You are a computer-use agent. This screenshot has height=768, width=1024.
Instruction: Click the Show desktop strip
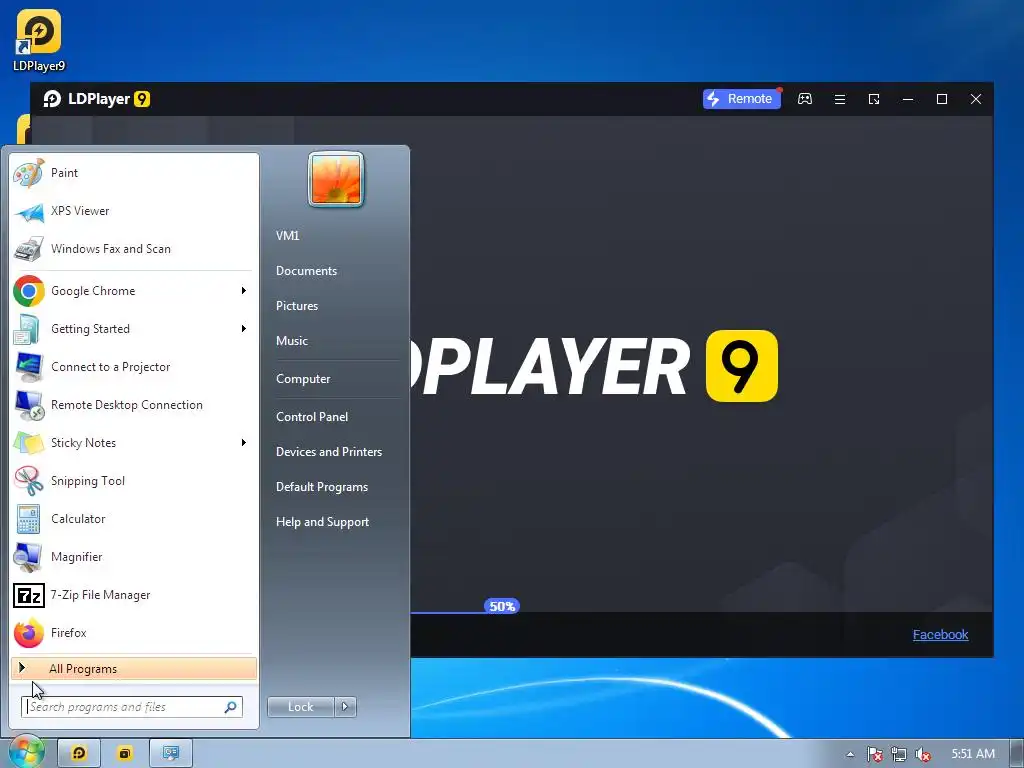(x=1017, y=753)
